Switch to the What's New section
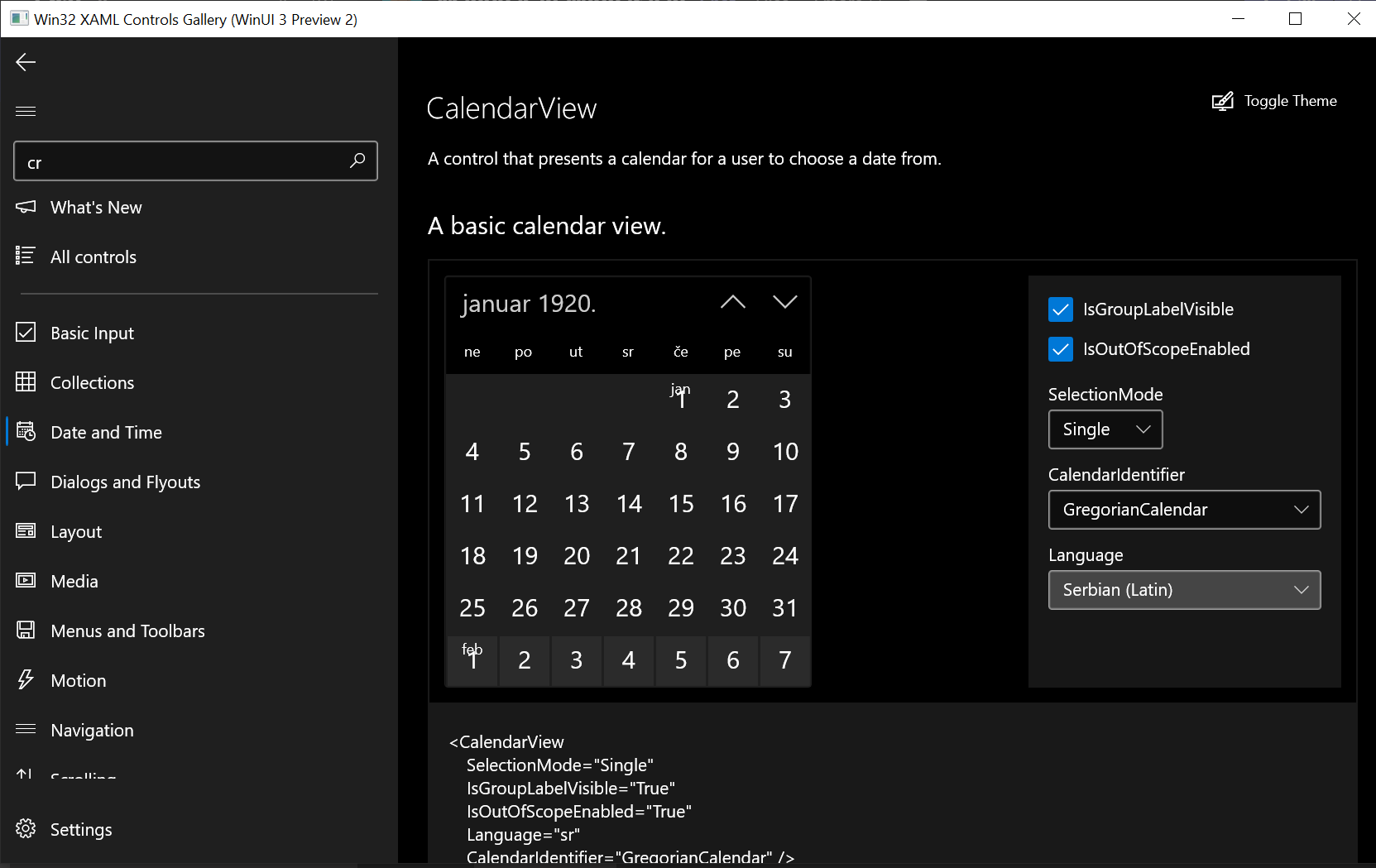This screenshot has height=868, width=1376. coord(95,207)
